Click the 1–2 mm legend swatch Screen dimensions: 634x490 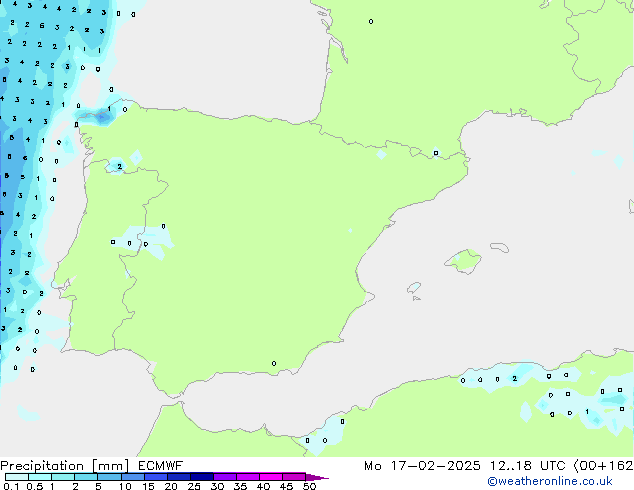click(63, 477)
